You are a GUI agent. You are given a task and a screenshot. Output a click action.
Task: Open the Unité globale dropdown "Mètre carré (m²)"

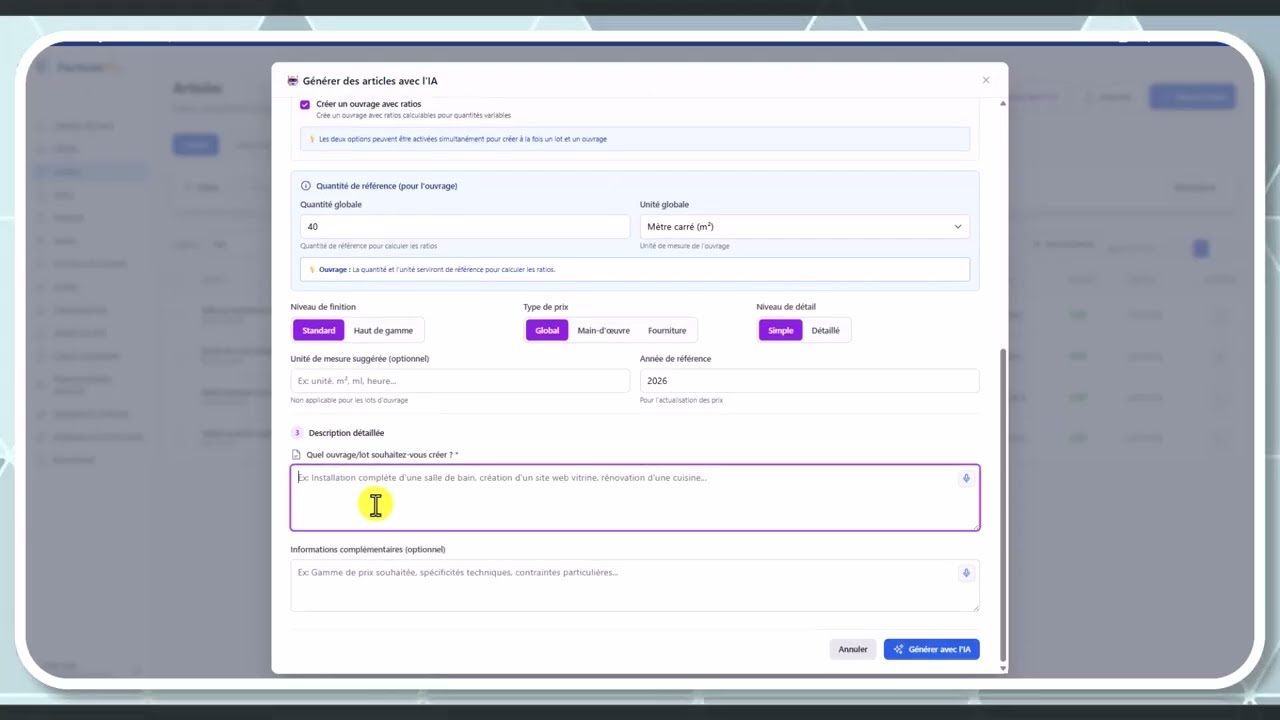(805, 227)
